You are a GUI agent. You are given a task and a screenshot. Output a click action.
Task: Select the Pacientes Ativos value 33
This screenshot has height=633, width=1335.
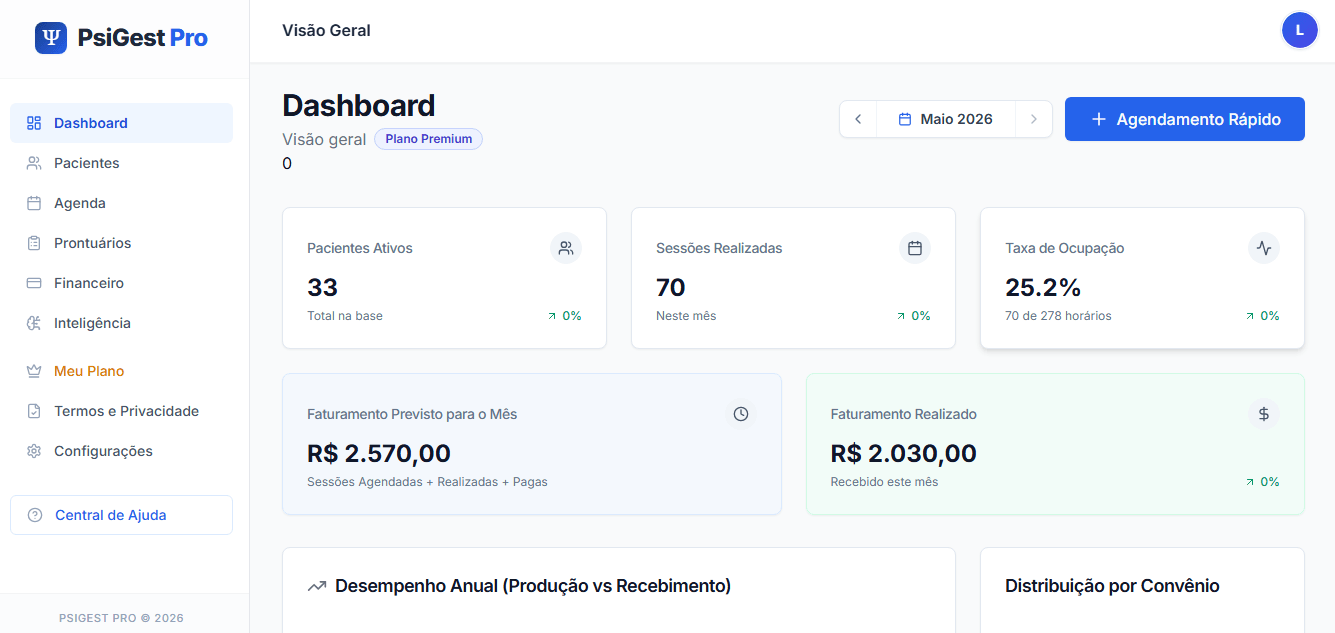[x=322, y=288]
